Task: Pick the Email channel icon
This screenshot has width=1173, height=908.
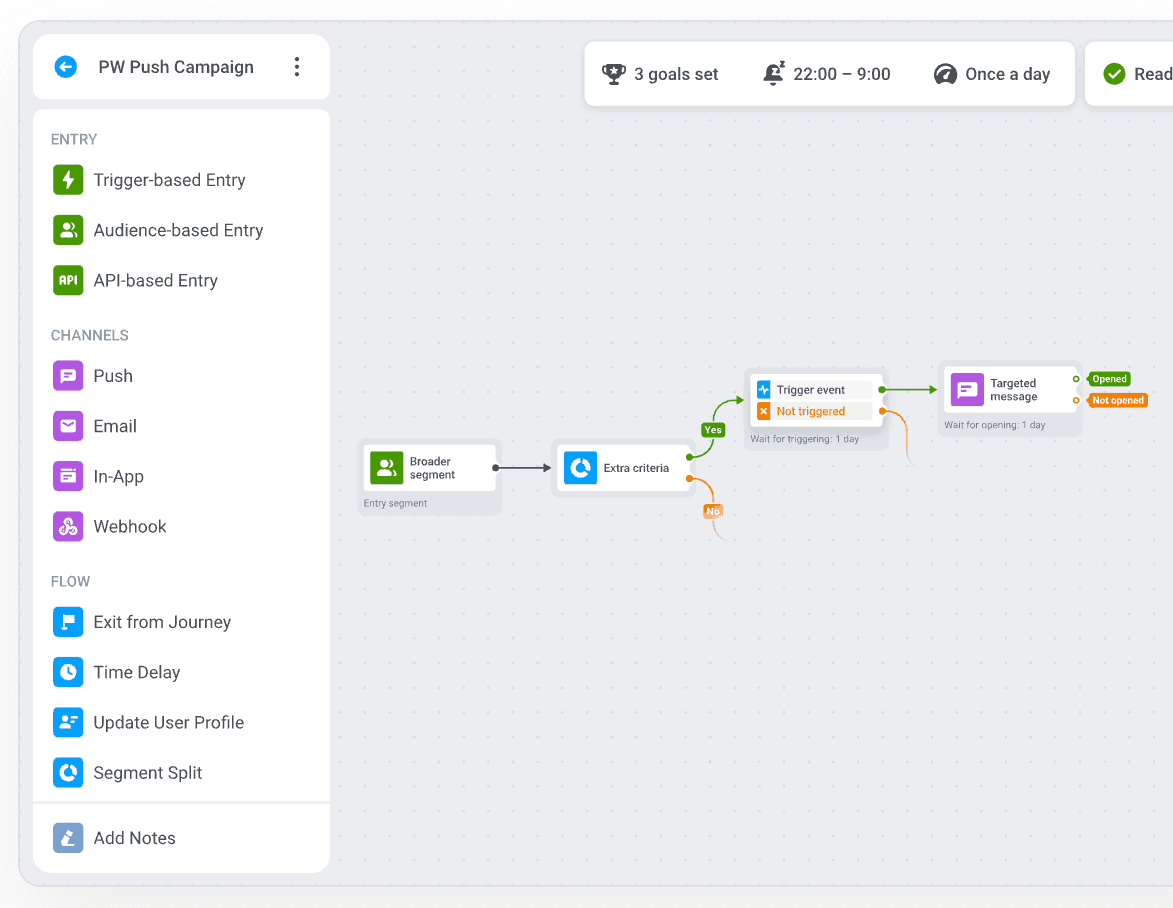Action: click(x=68, y=426)
